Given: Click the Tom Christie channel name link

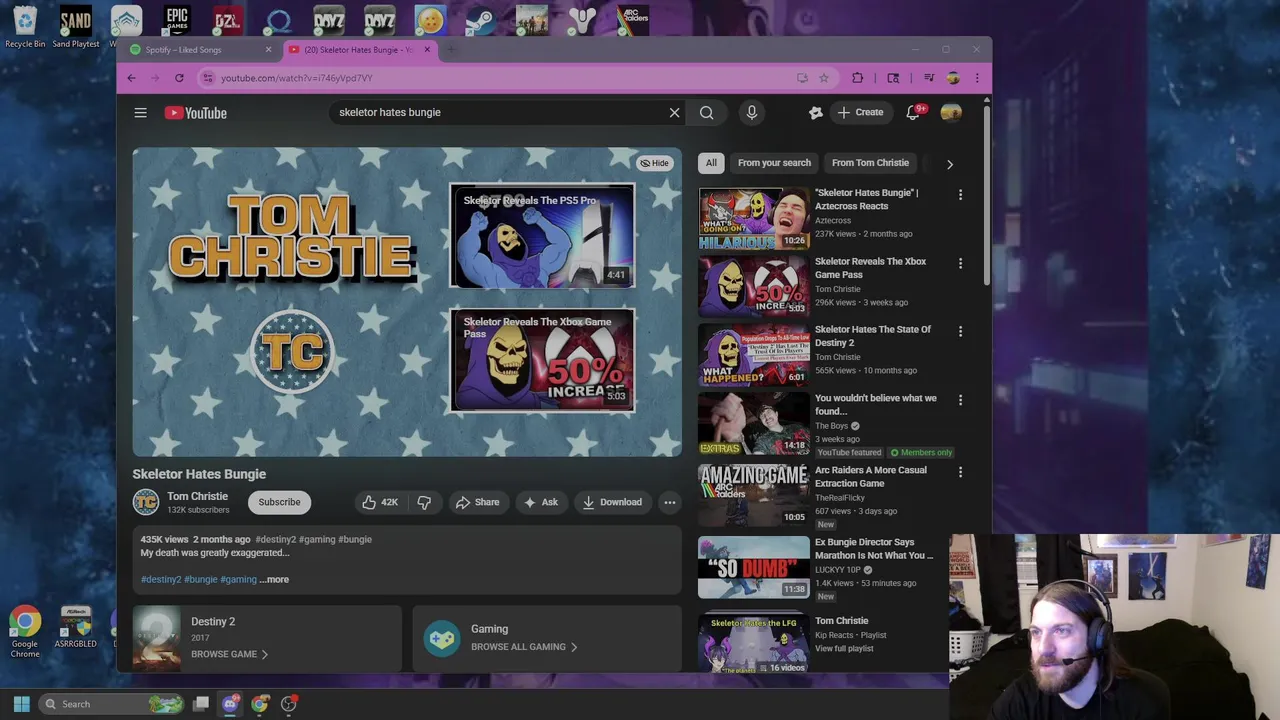Looking at the screenshot, I should pyautogui.click(x=197, y=496).
